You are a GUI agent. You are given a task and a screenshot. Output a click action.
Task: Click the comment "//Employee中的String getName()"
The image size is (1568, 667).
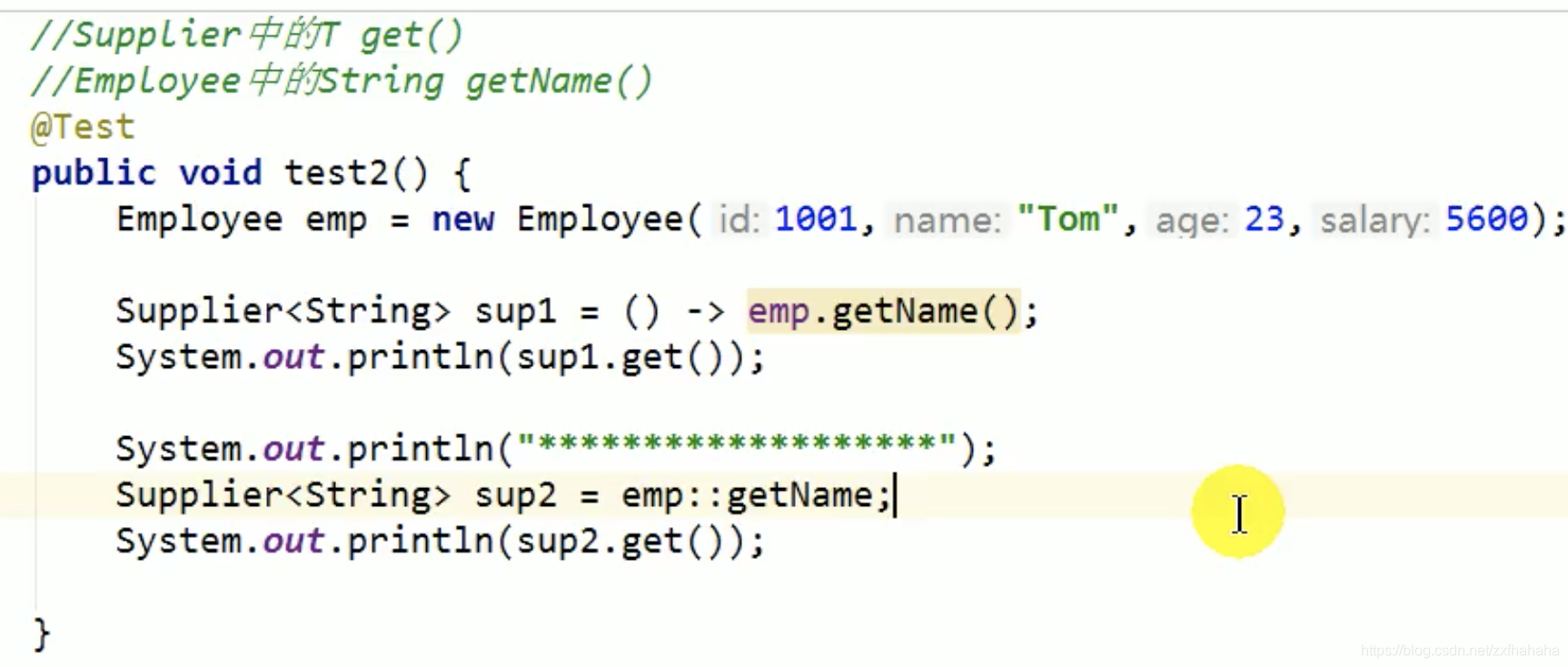[342, 81]
